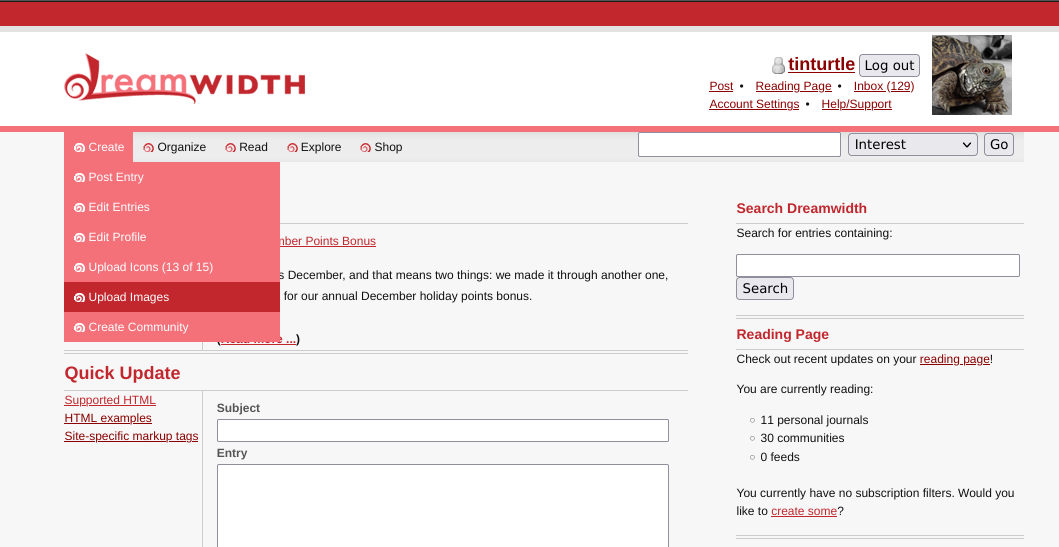Image resolution: width=1059 pixels, height=547 pixels.
Task: Click swirl icon next to Shop
Action: click(x=365, y=148)
